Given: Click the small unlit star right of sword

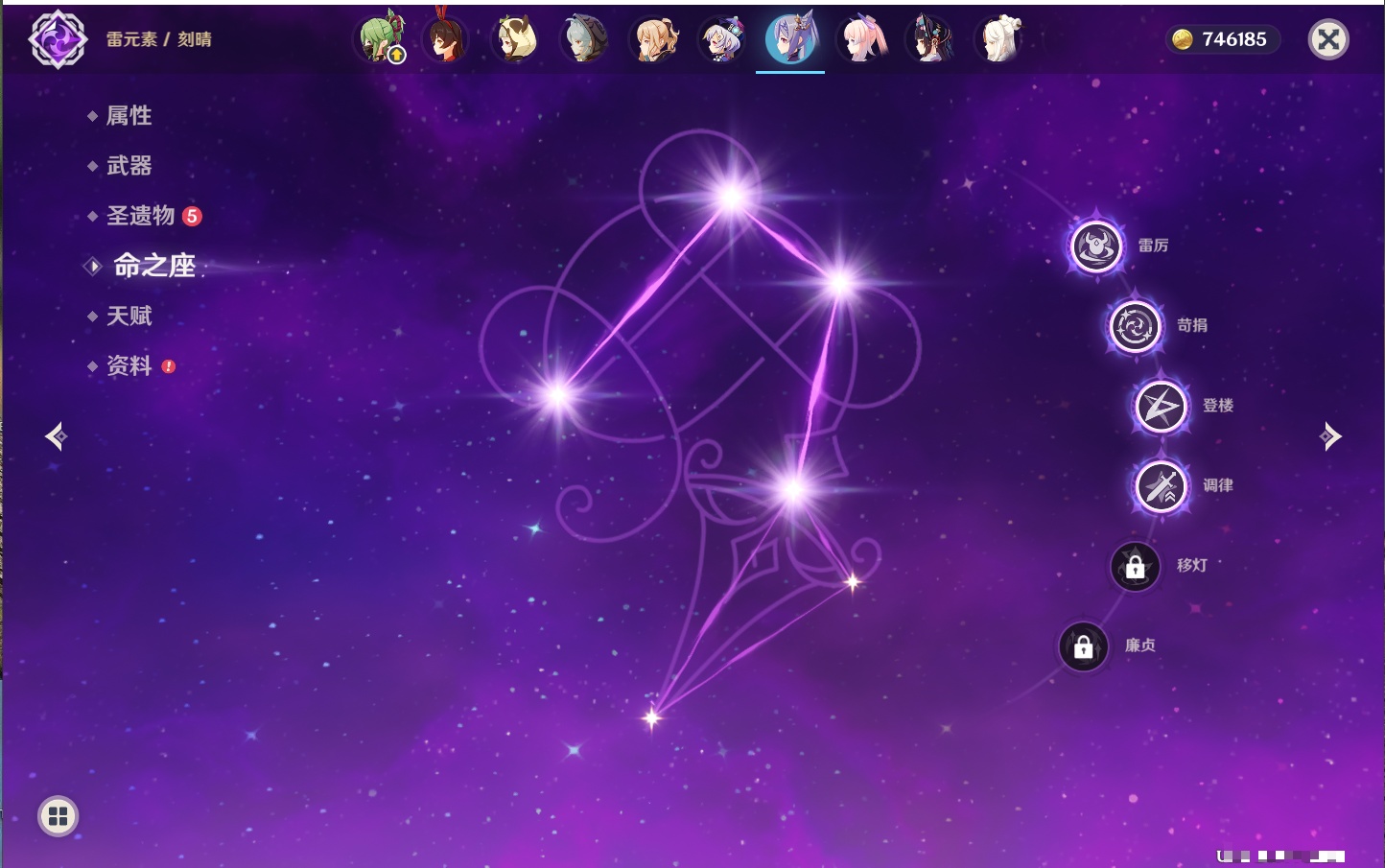Looking at the screenshot, I should click(853, 581).
